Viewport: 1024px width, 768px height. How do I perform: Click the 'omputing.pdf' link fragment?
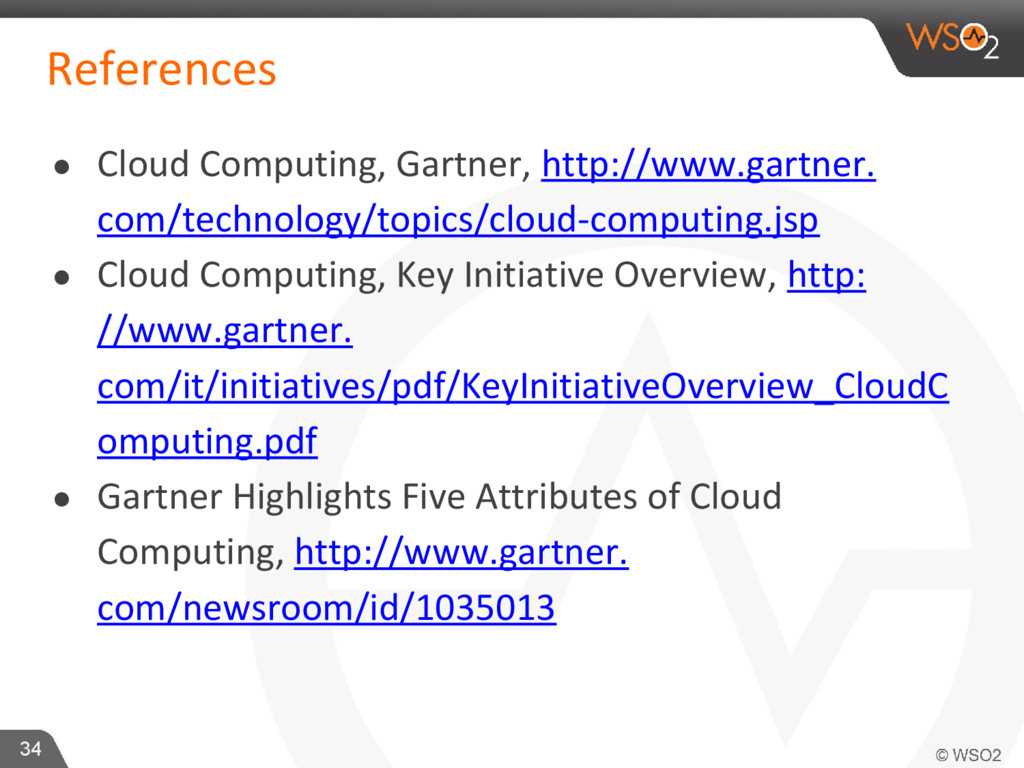tap(207, 442)
